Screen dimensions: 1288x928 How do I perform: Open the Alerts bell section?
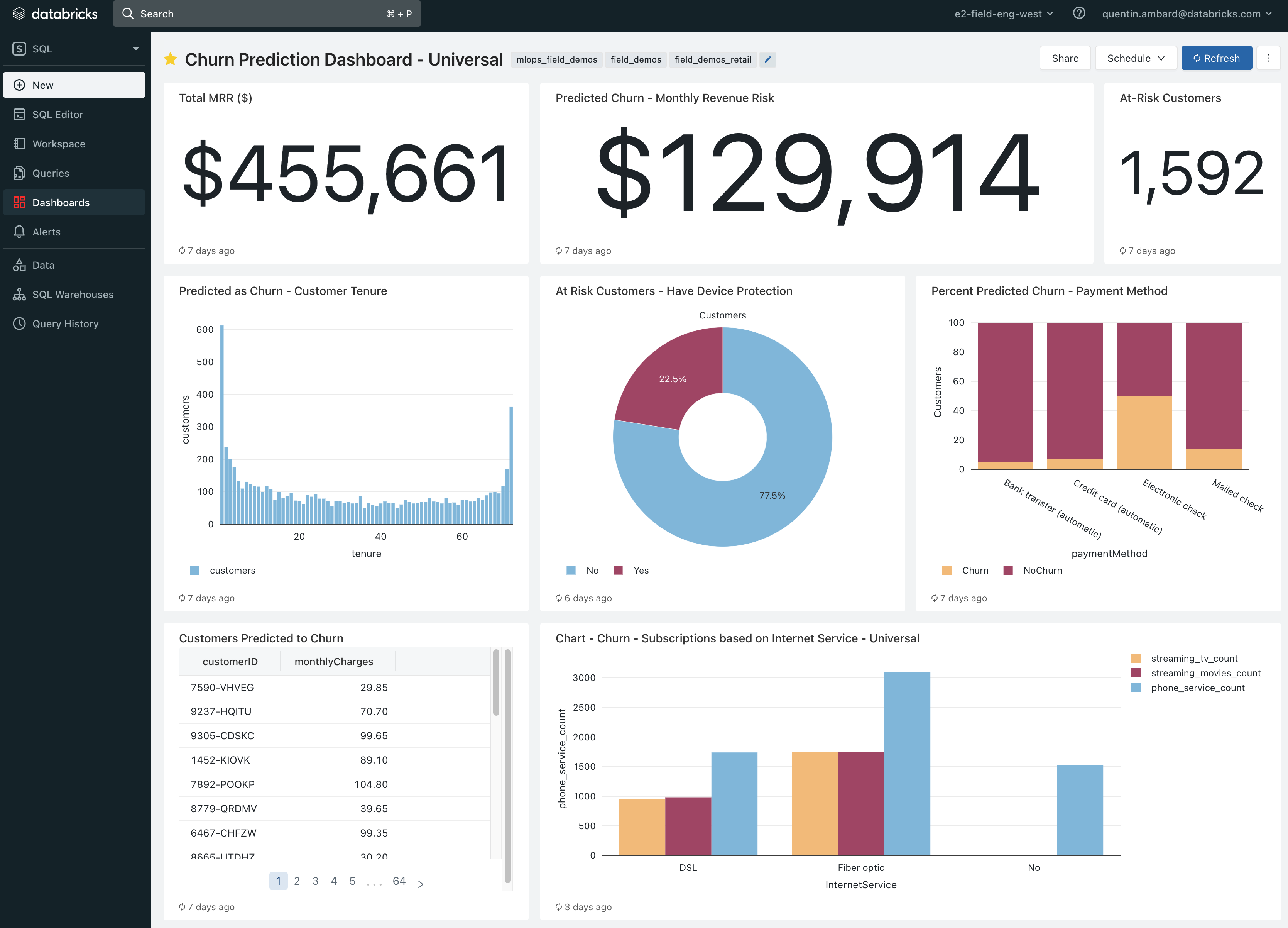[x=46, y=232]
